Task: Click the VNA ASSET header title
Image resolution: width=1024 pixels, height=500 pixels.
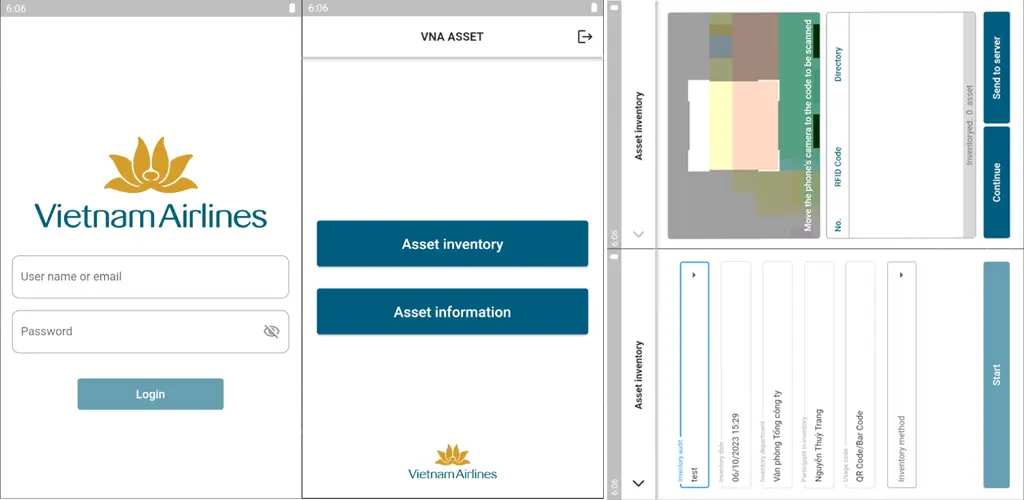Action: click(x=452, y=37)
